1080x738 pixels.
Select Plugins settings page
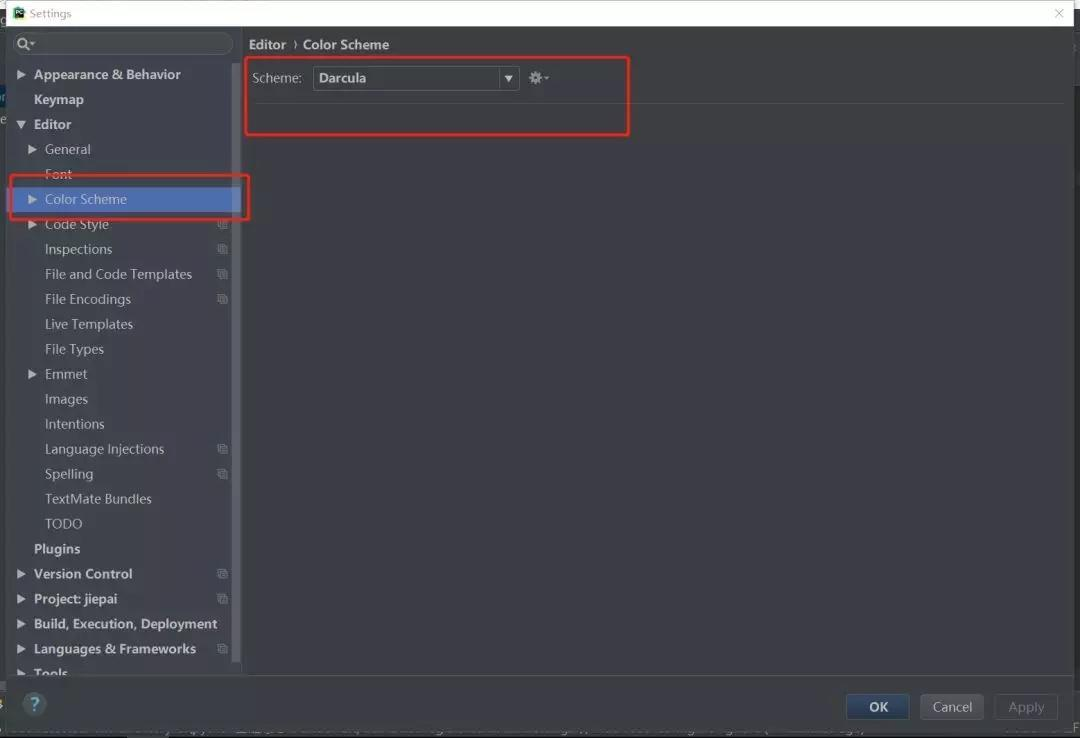pos(57,549)
